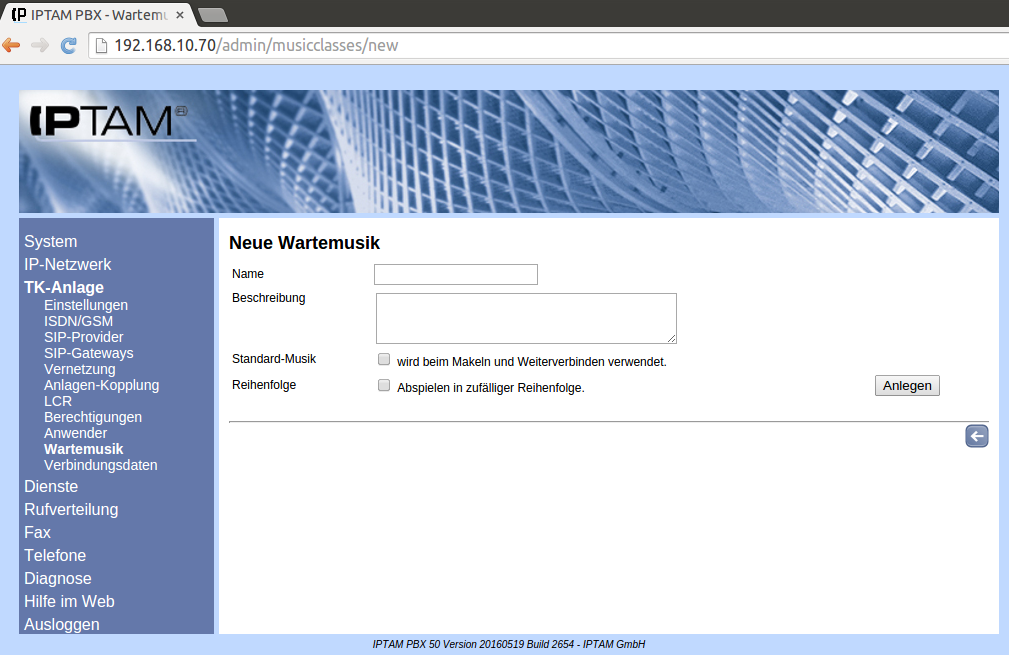Click the browser back arrow

[x=12, y=45]
